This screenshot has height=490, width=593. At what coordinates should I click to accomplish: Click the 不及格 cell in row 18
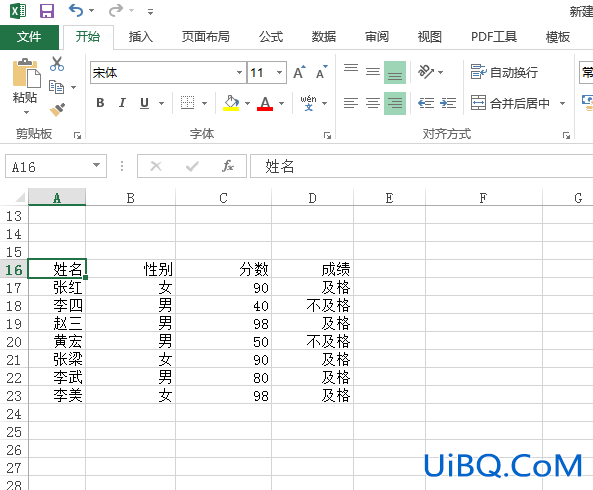click(312, 305)
